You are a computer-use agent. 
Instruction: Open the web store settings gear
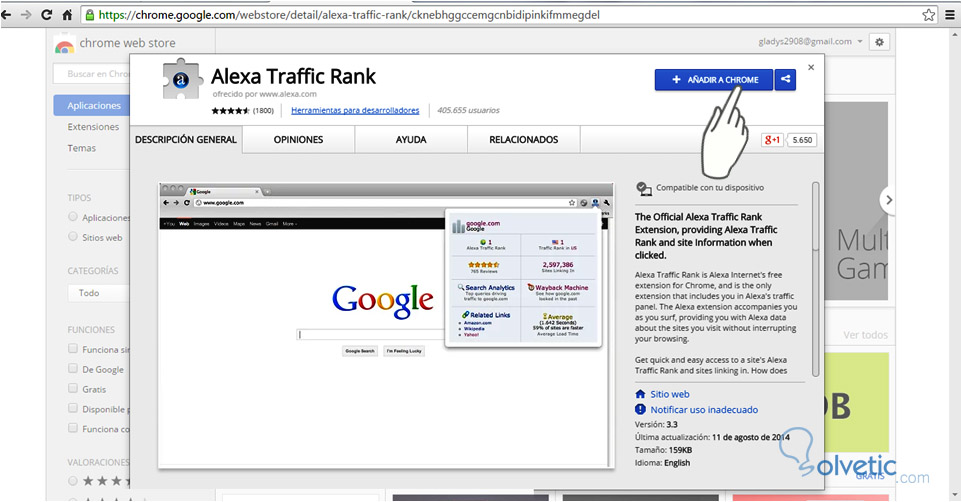(x=879, y=42)
